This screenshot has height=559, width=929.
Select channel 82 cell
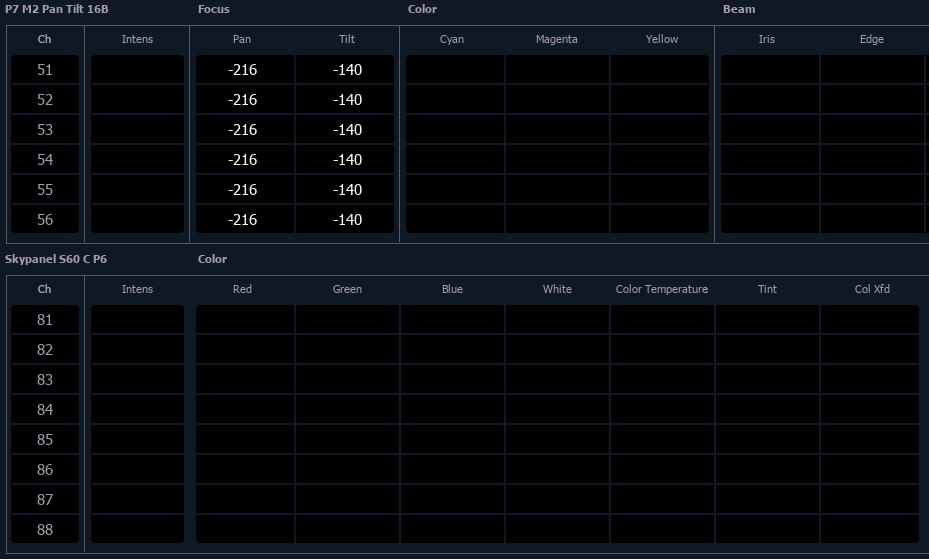pyautogui.click(x=45, y=349)
